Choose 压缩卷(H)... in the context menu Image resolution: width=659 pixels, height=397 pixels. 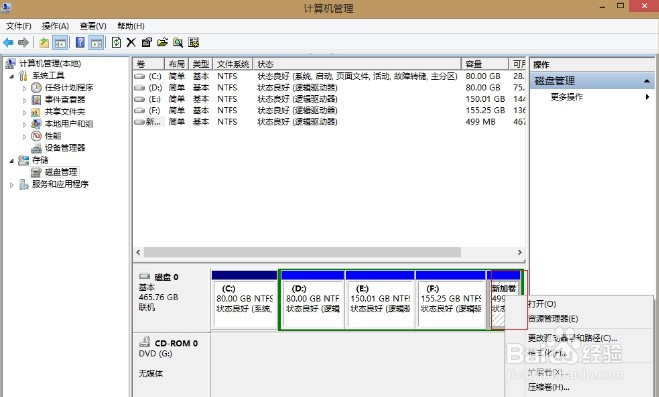click(548, 387)
